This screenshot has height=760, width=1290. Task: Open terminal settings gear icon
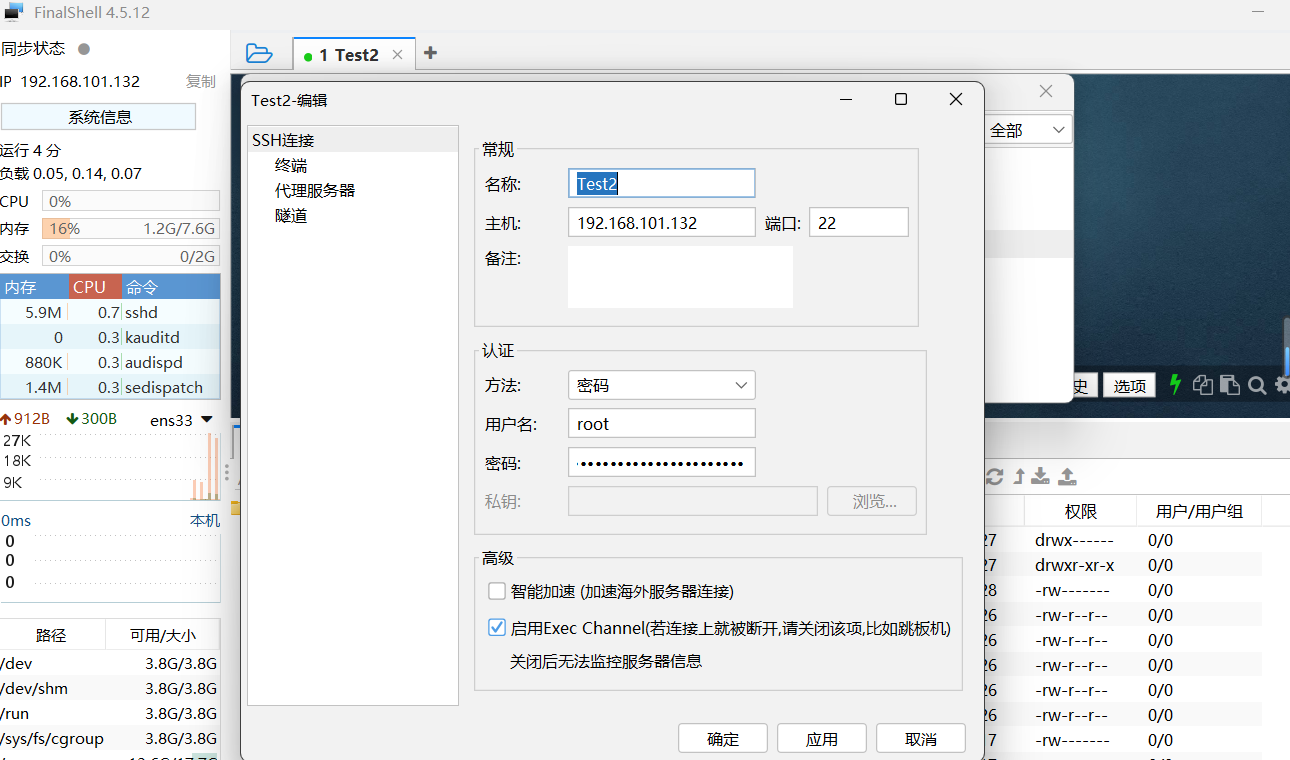click(1281, 385)
